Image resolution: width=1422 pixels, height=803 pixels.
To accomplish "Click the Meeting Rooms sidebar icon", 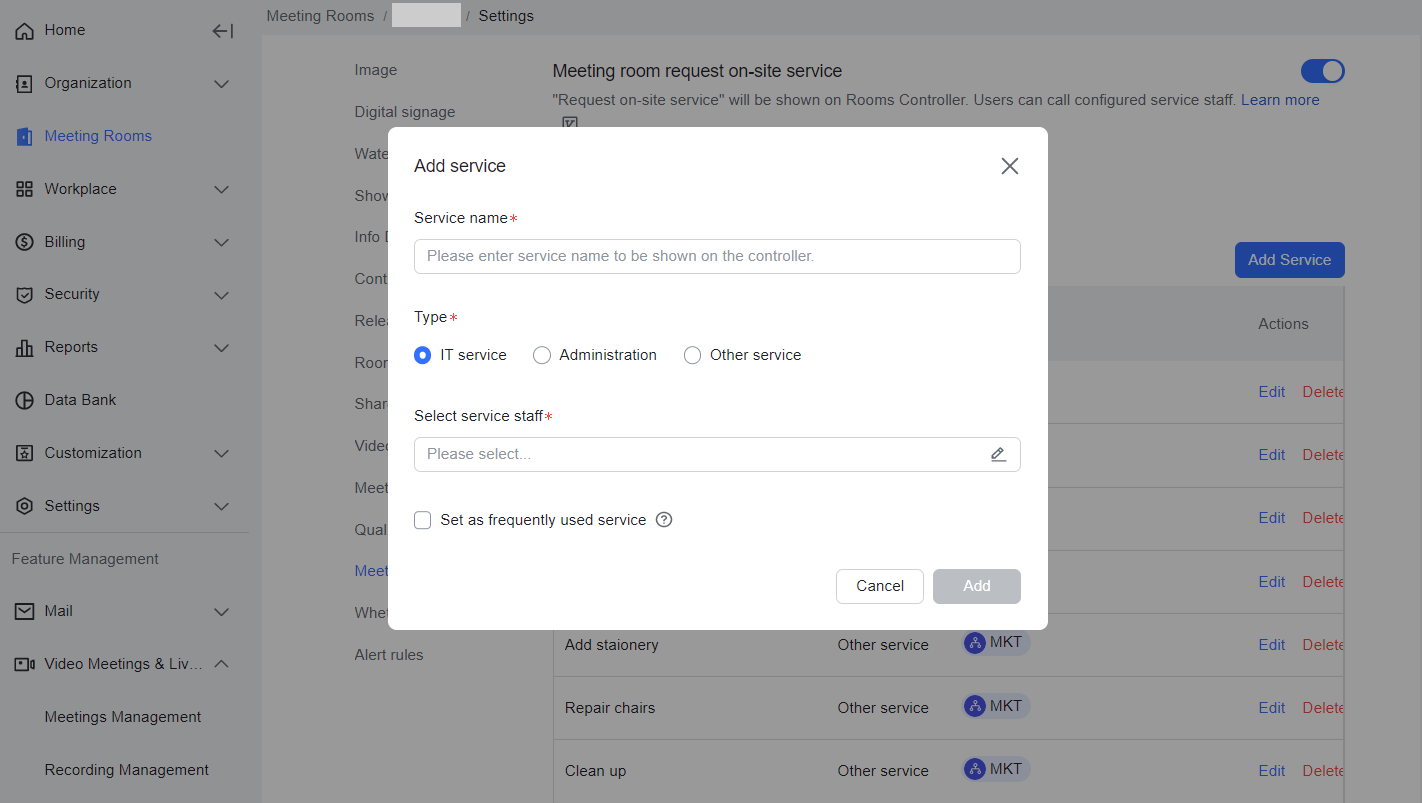I will (x=25, y=137).
